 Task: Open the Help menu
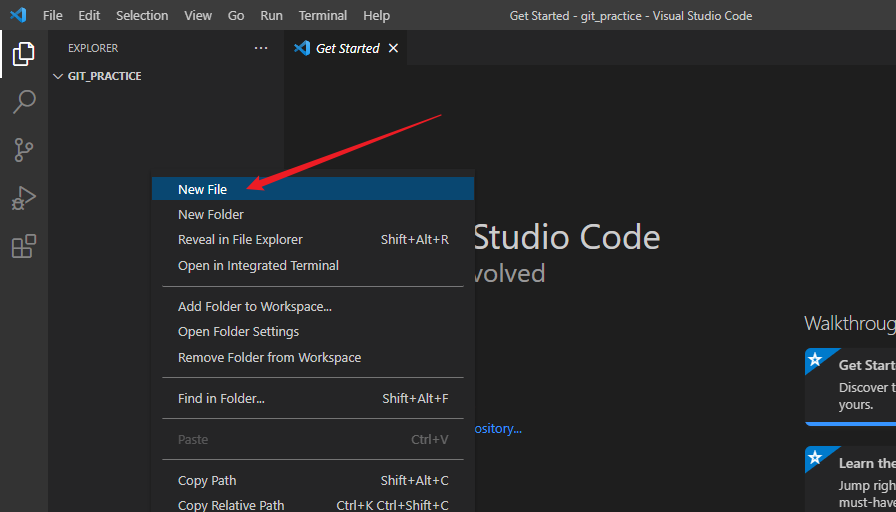(x=377, y=15)
